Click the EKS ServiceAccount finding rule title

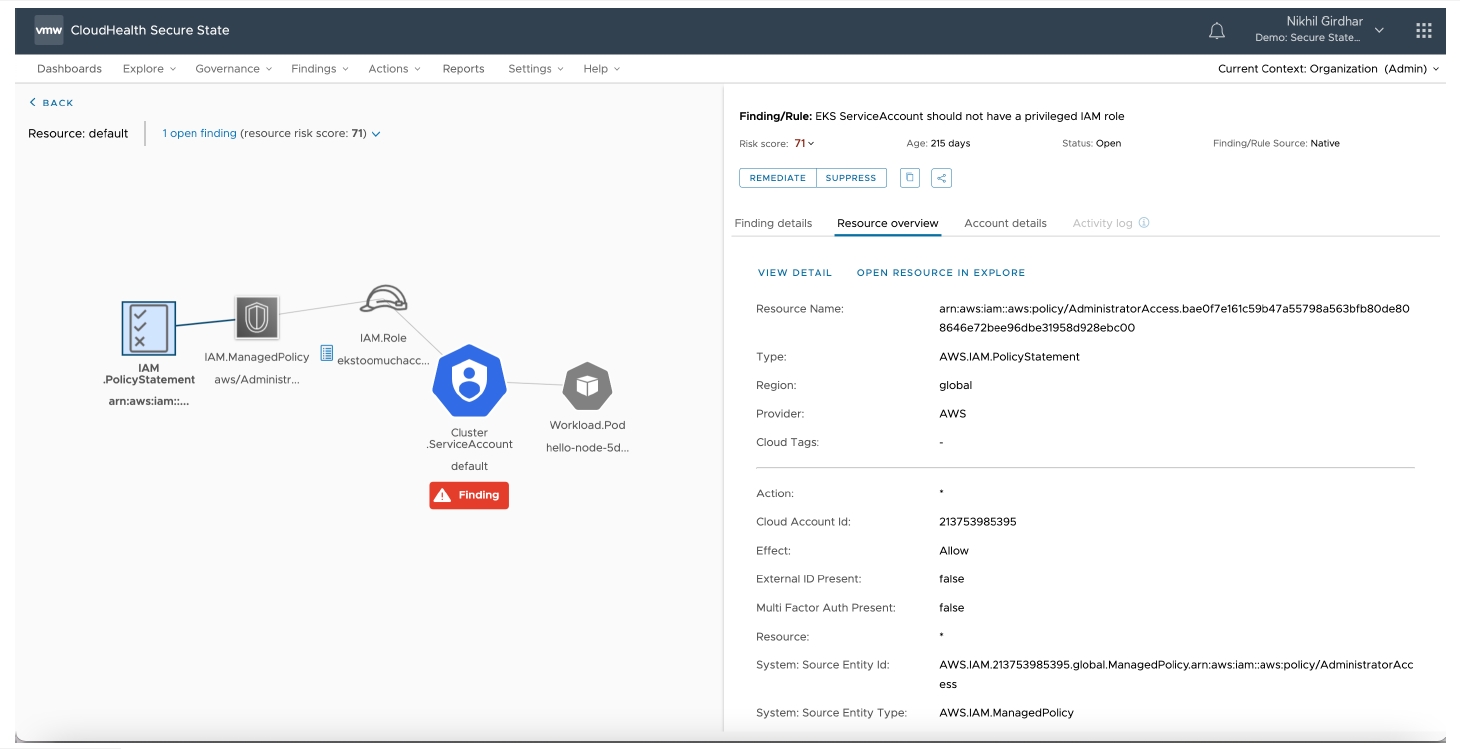point(970,116)
